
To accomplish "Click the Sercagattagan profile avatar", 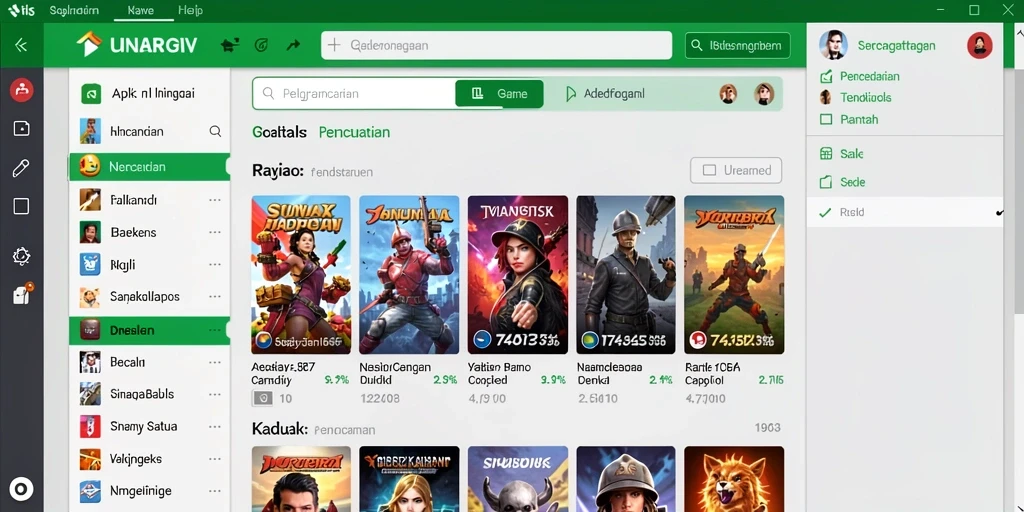I will [x=833, y=45].
